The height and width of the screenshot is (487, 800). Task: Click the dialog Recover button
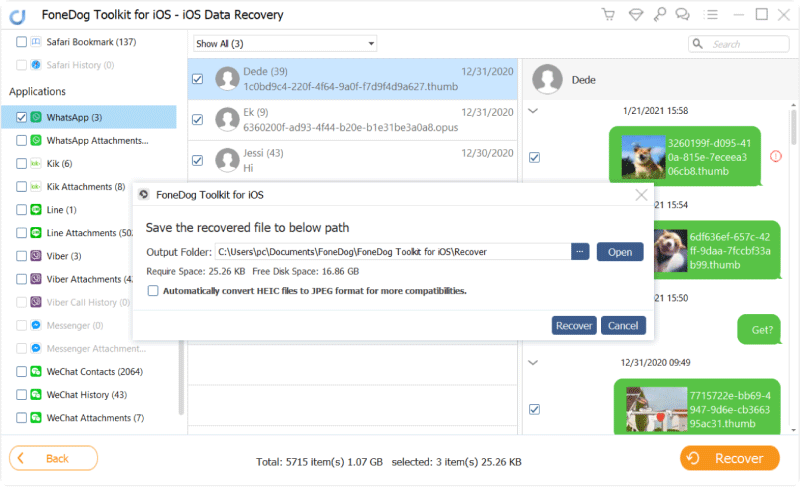click(574, 325)
